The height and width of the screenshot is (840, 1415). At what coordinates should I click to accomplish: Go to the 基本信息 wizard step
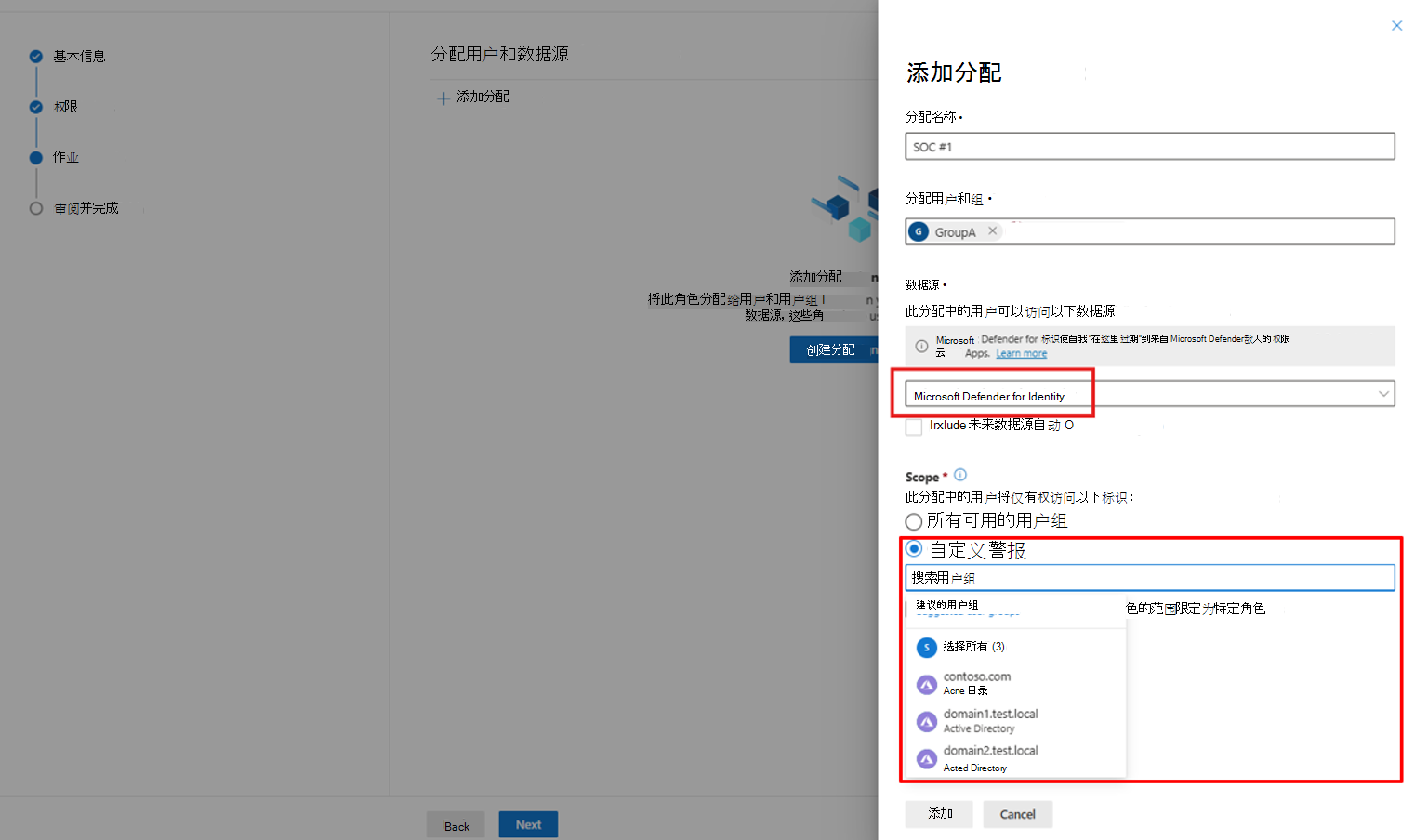[x=79, y=57]
